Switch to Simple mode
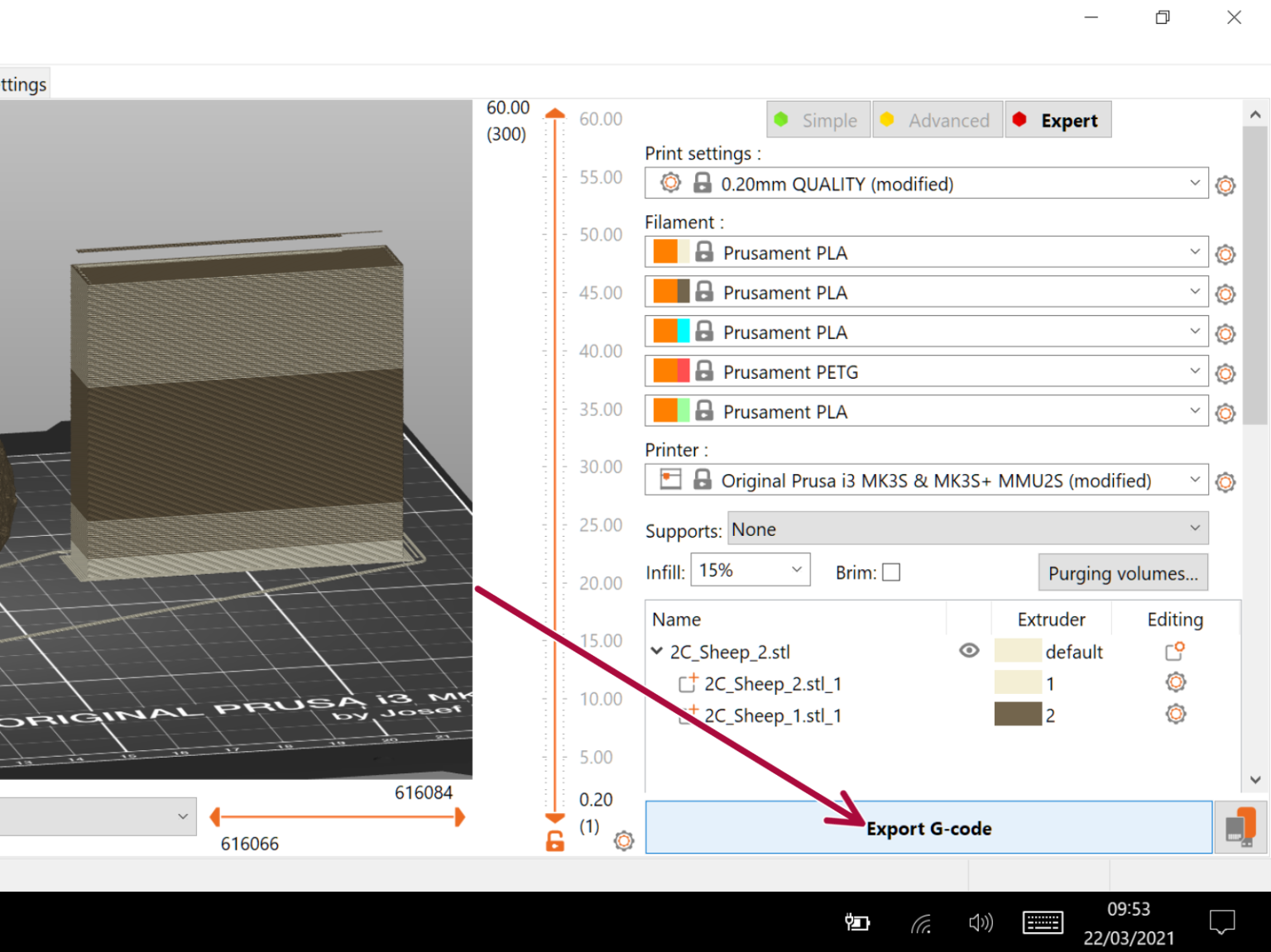This screenshot has height=952, width=1271. [818, 120]
